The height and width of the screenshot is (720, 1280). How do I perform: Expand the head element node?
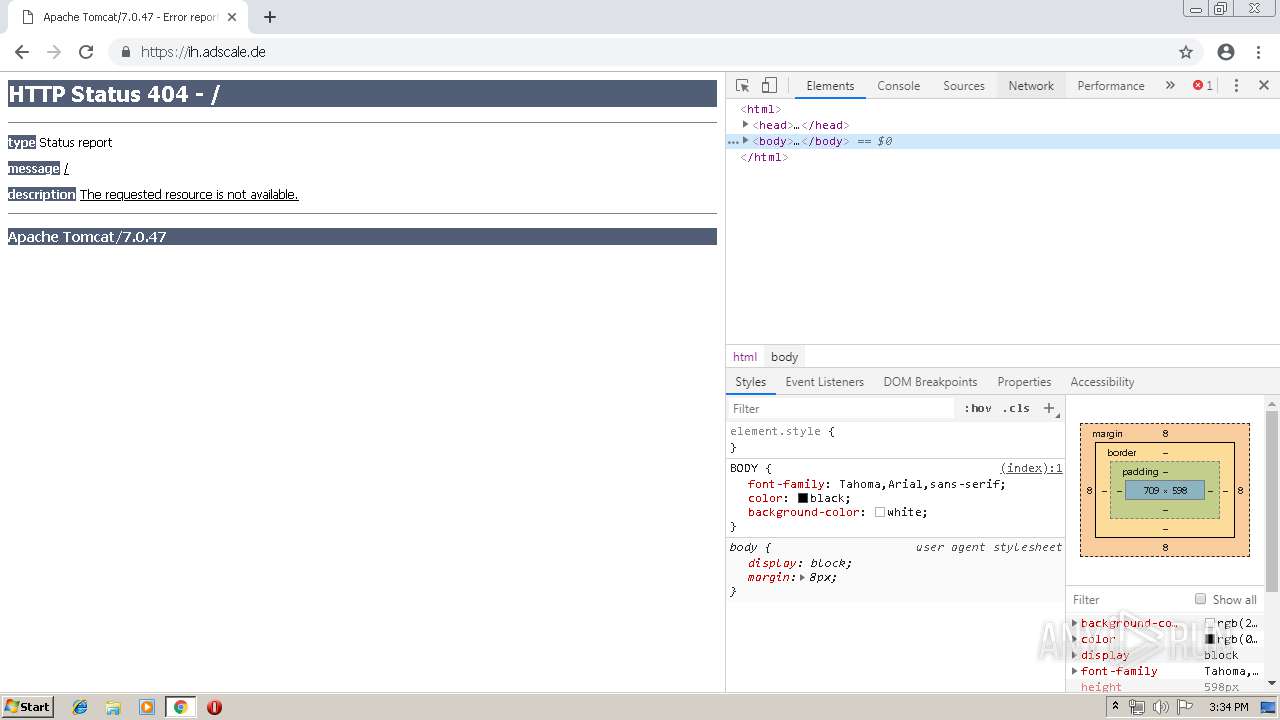(745, 125)
